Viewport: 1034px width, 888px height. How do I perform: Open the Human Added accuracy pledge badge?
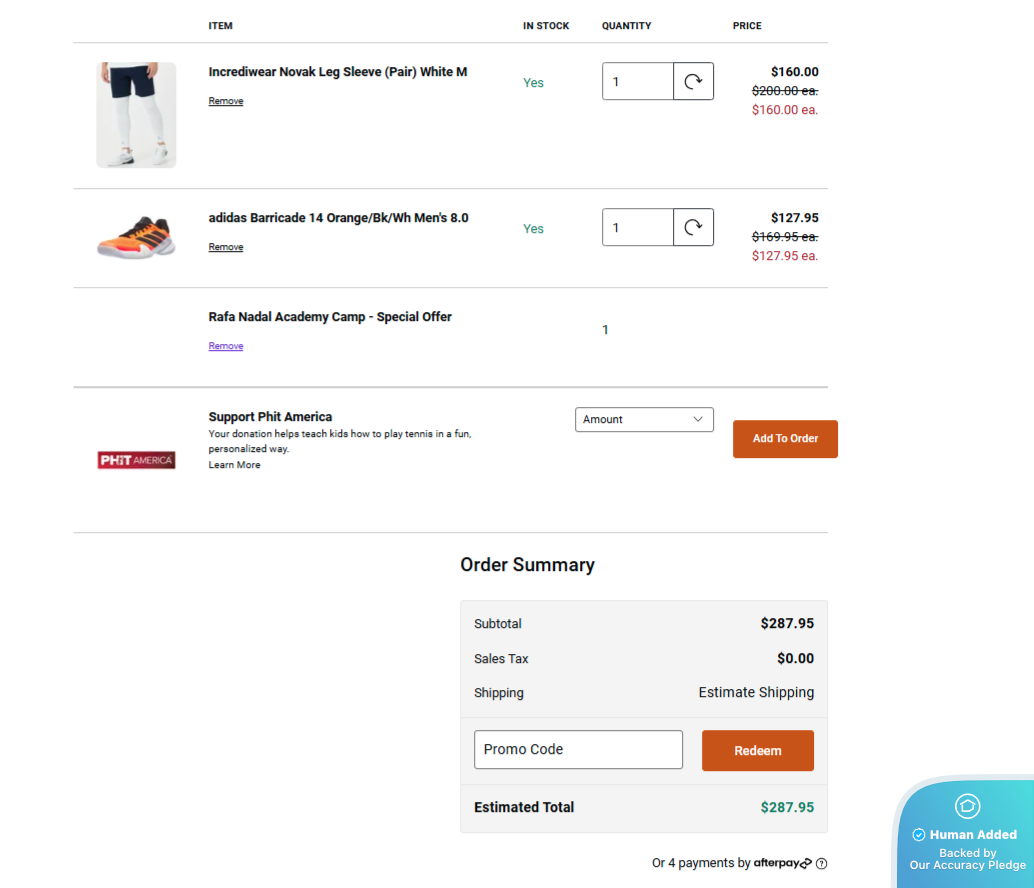[966, 835]
